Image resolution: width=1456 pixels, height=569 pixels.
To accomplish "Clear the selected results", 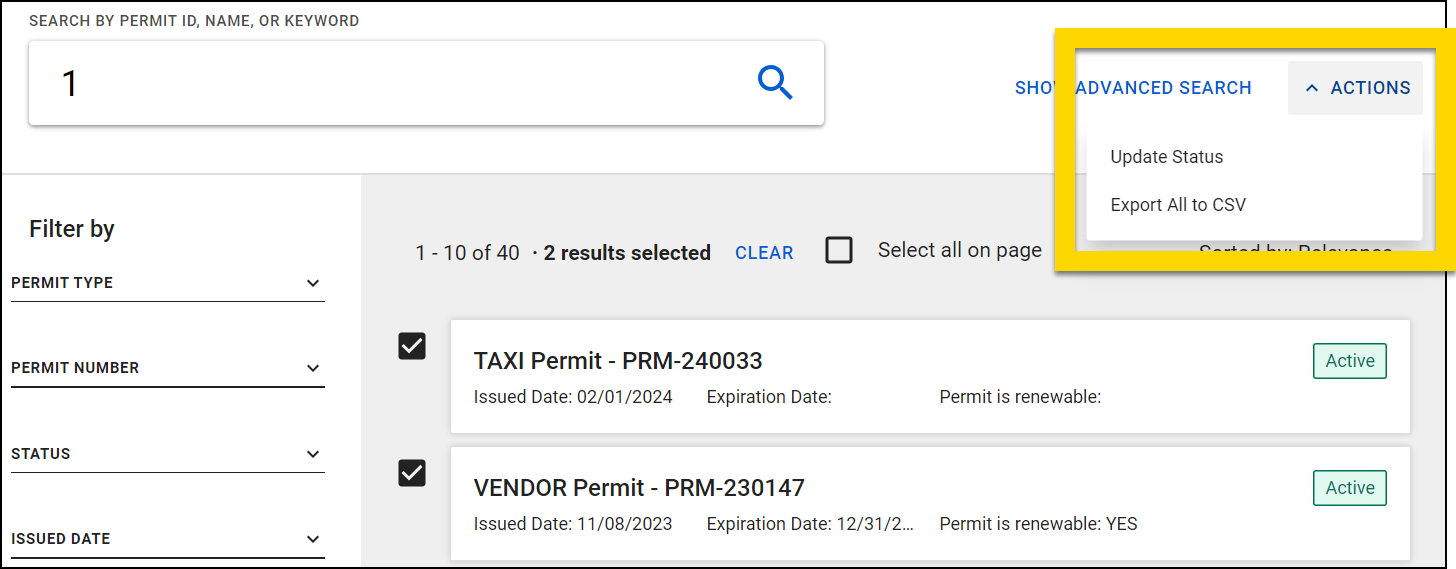I will pos(764,253).
